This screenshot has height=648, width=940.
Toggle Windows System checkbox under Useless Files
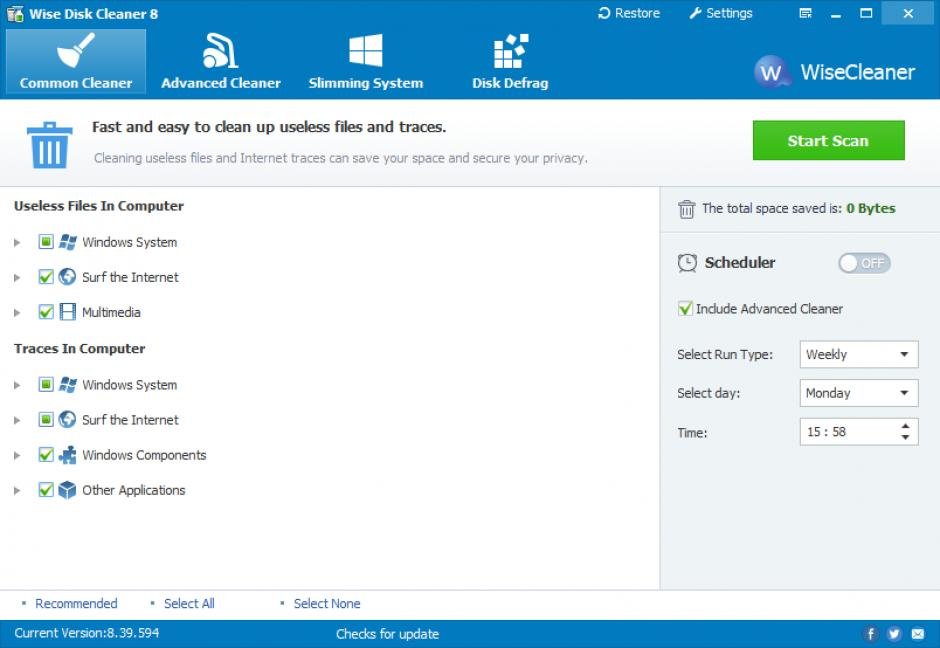click(46, 242)
